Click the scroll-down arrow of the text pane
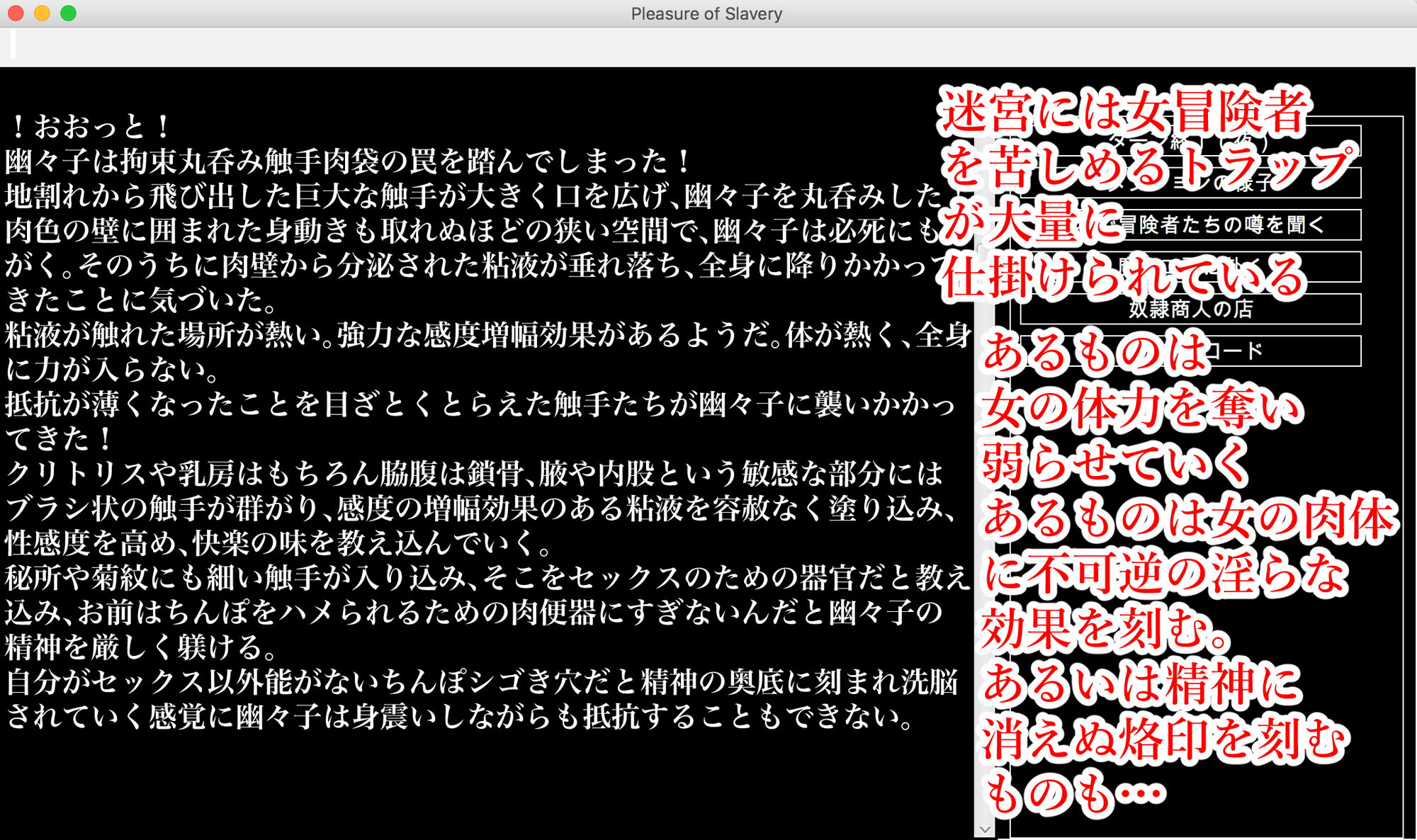Image resolution: width=1417 pixels, height=840 pixels. 984,829
